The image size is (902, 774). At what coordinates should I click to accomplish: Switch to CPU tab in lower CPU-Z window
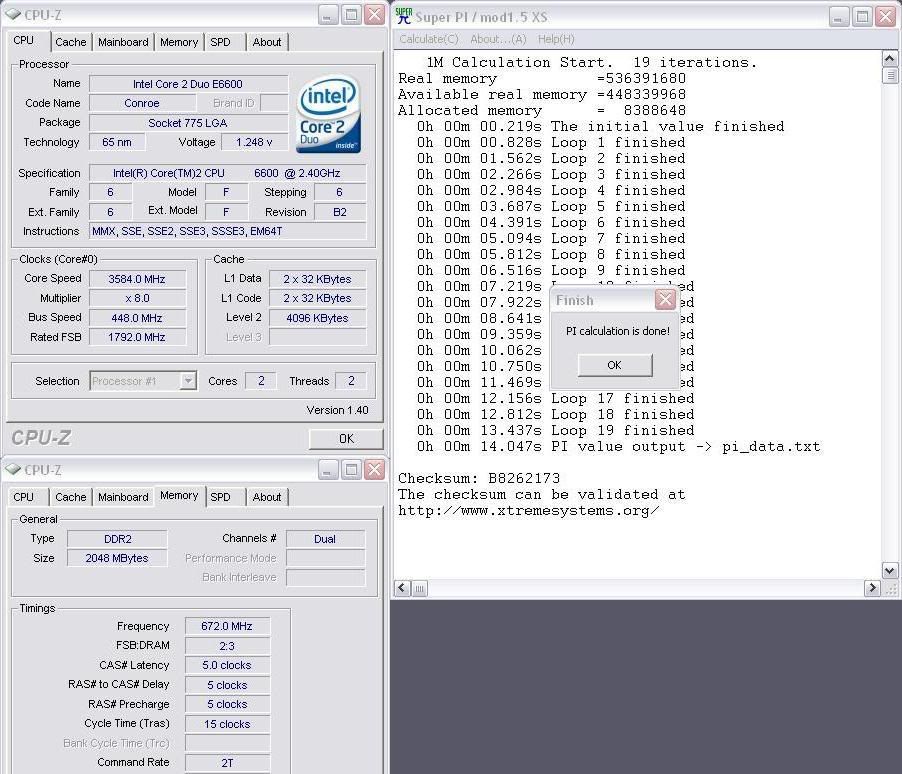24,497
